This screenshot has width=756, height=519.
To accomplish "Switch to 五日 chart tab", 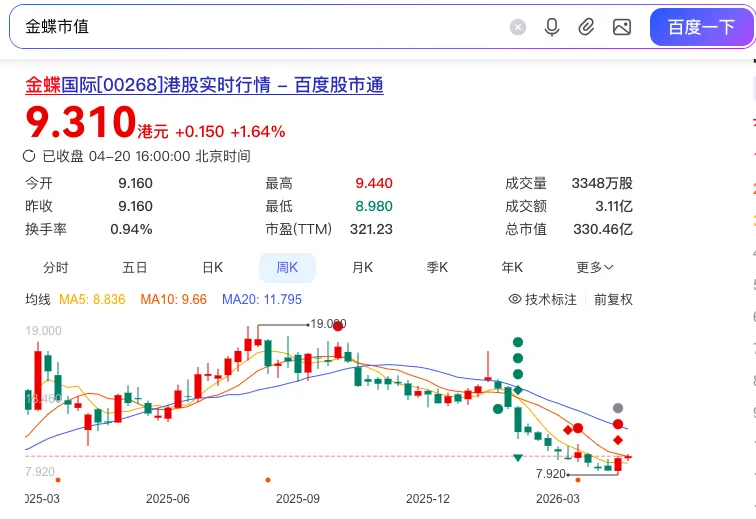I will point(135,267).
